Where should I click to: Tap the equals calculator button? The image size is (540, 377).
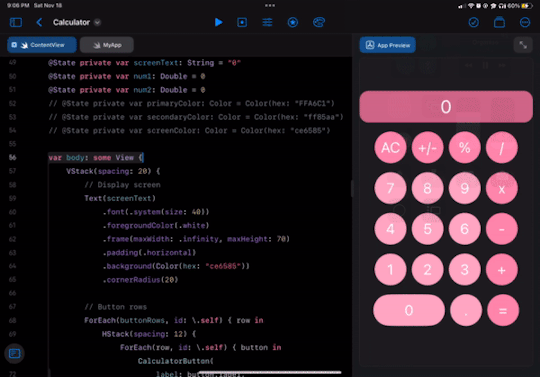pos(503,310)
